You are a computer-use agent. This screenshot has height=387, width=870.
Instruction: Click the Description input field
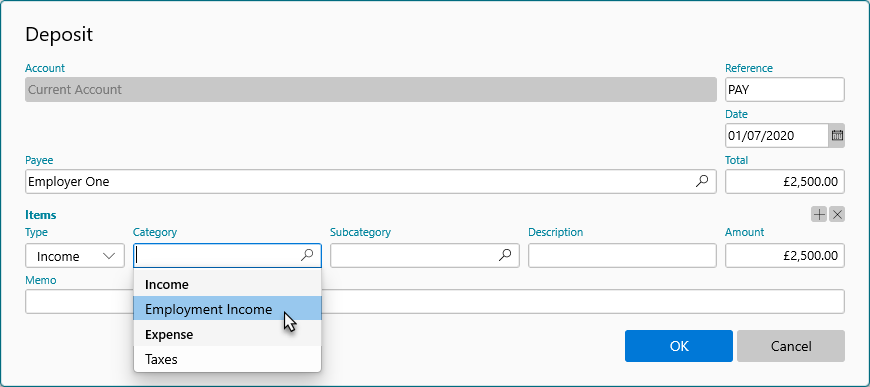(x=622, y=255)
